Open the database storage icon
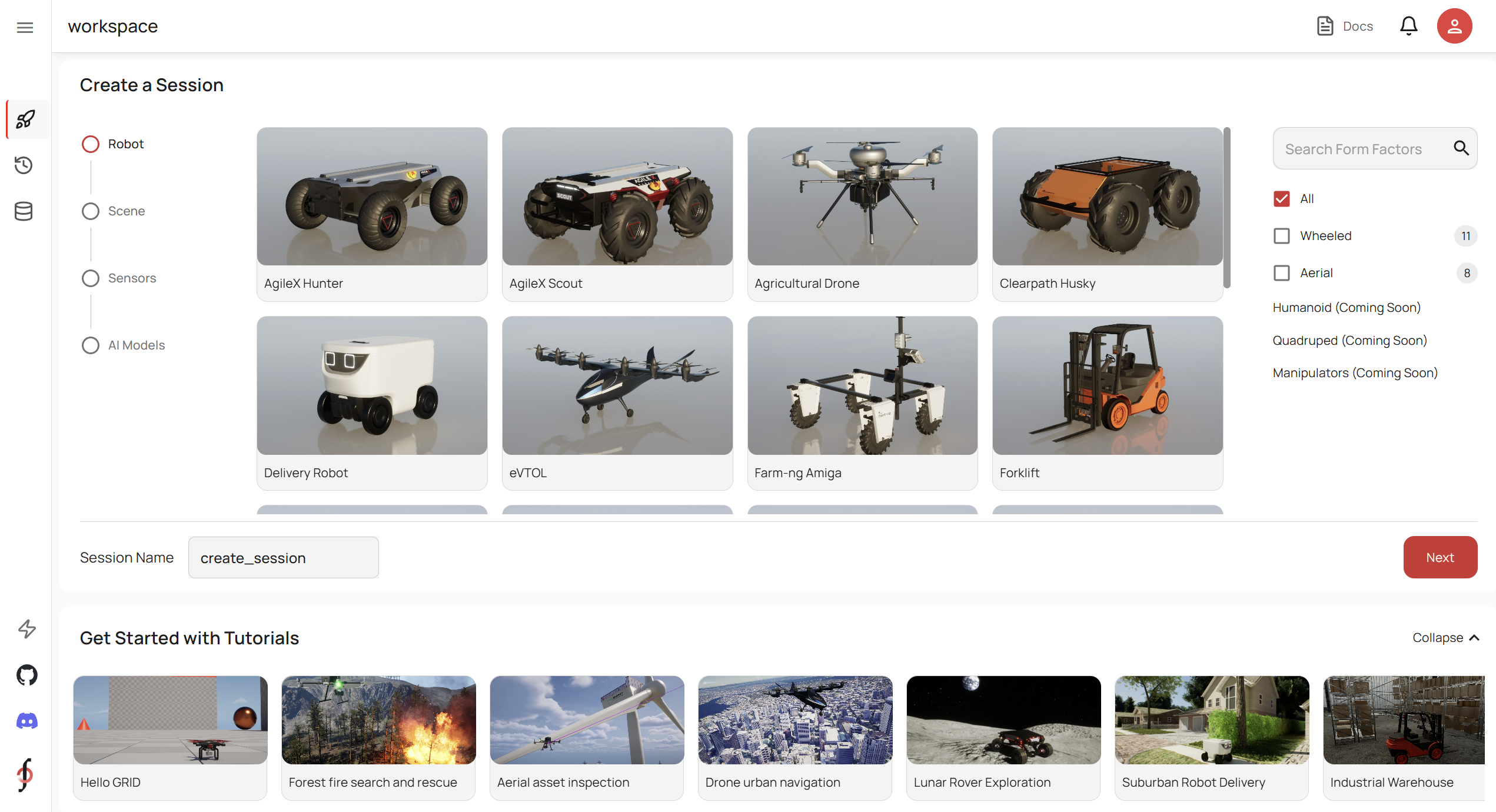 pyautogui.click(x=24, y=211)
